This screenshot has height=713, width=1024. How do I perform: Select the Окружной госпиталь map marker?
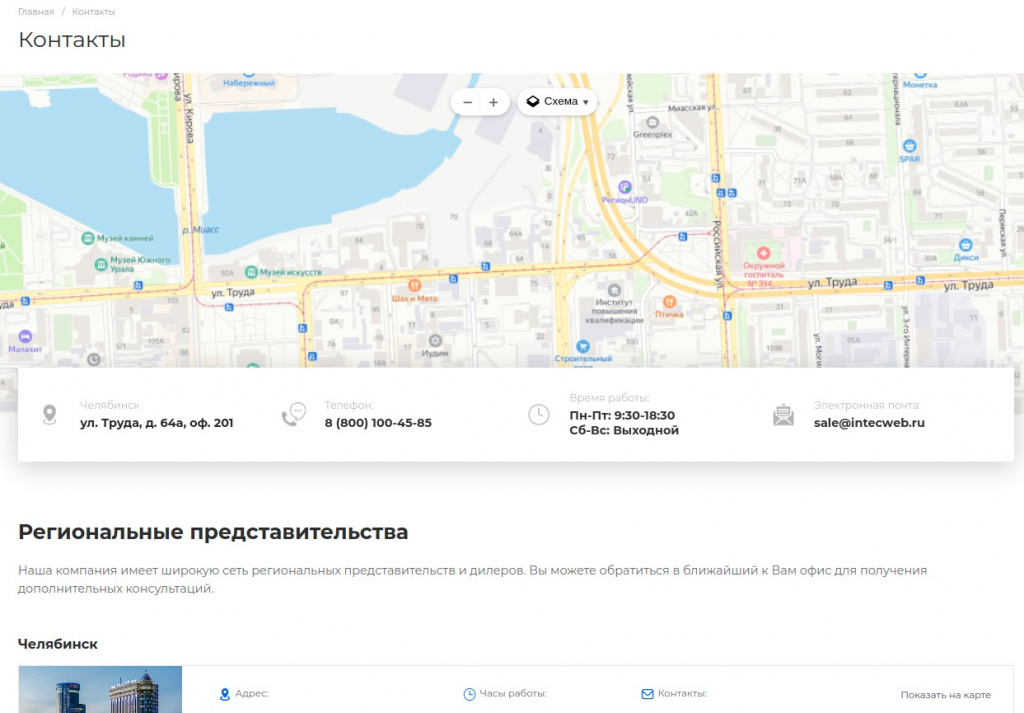point(765,254)
